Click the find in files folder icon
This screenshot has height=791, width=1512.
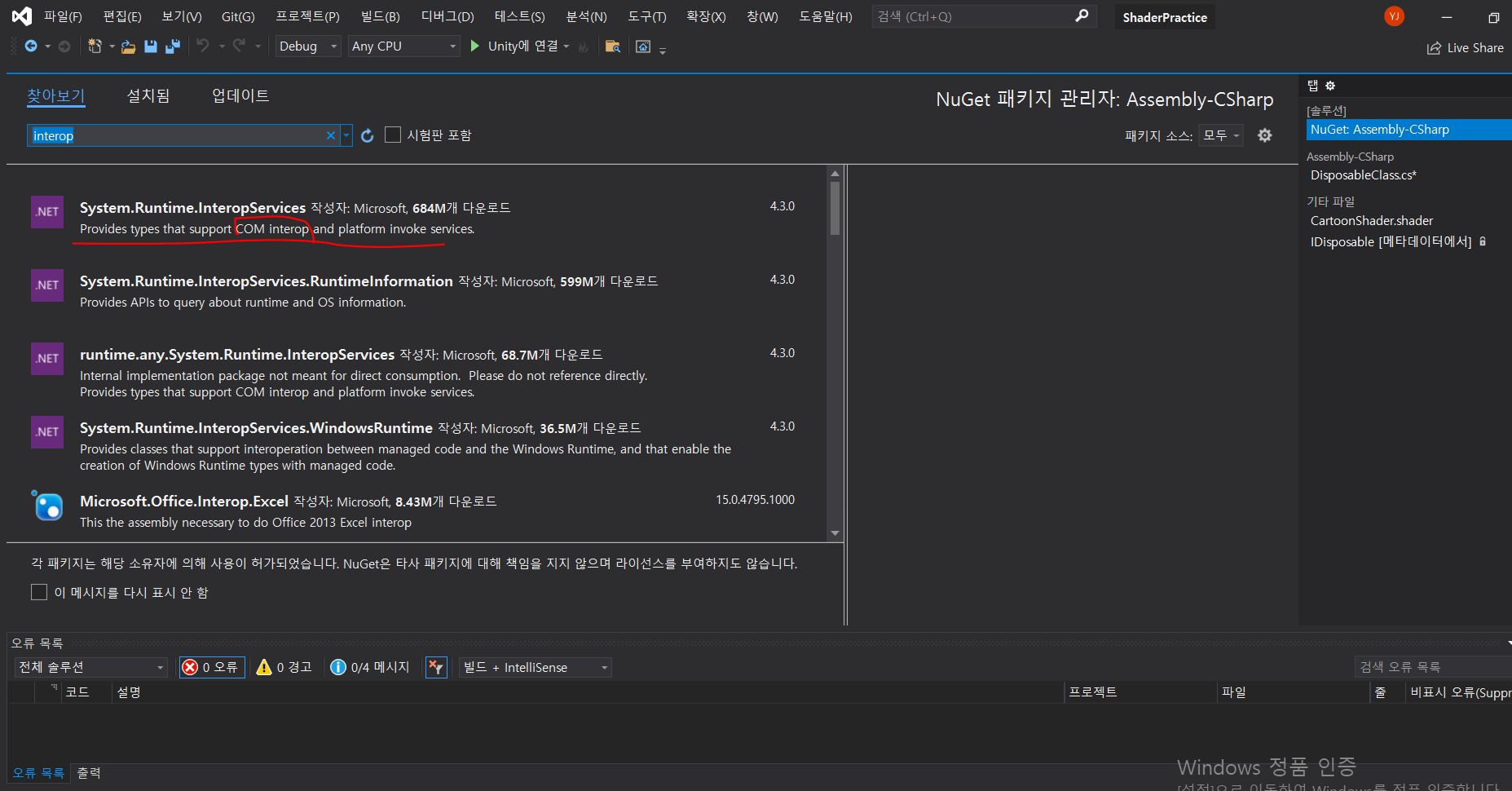coord(613,46)
